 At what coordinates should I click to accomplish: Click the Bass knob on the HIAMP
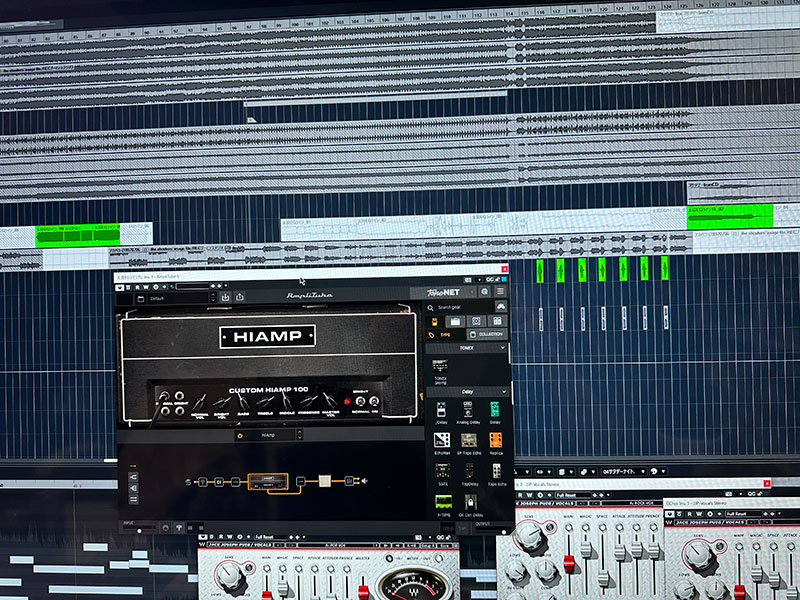coord(244,403)
